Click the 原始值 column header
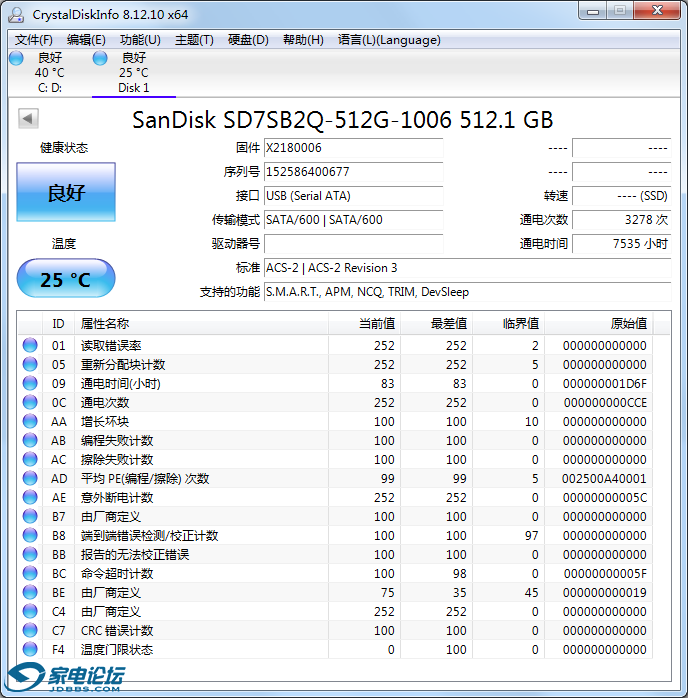The image size is (688, 698). point(599,324)
